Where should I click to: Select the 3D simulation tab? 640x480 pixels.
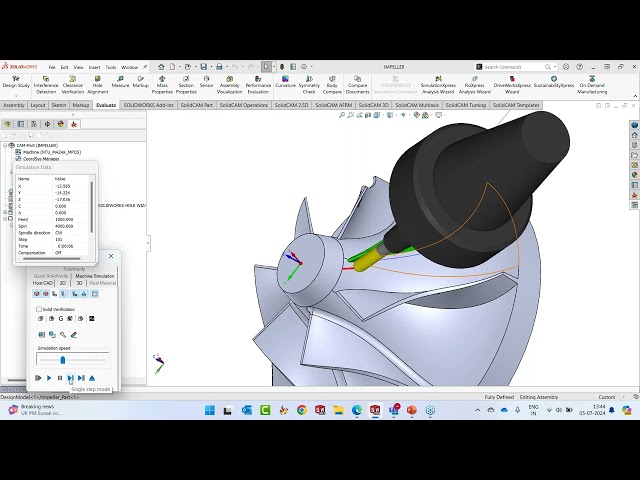tap(79, 283)
